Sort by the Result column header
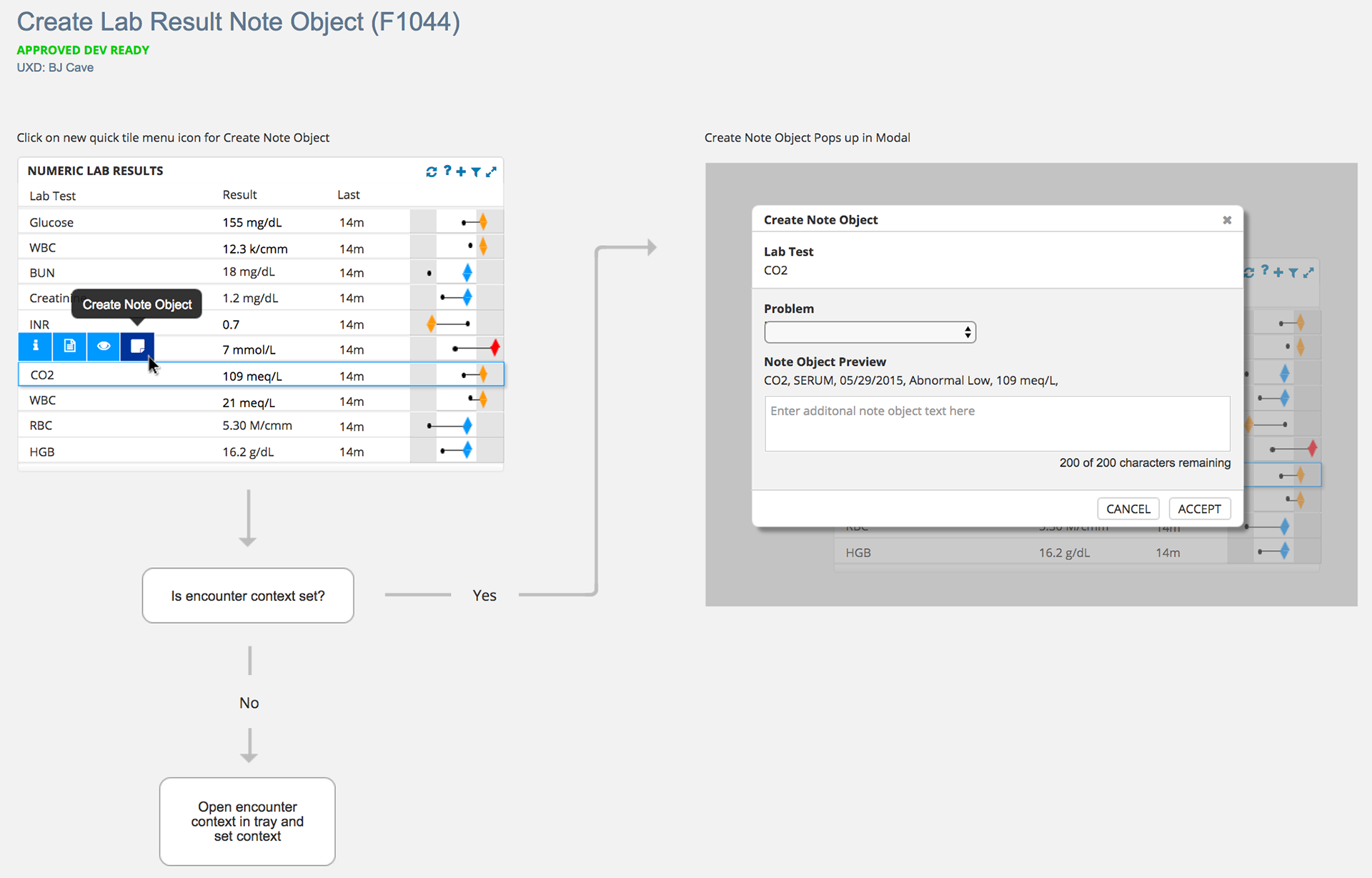This screenshot has width=1372, height=878. [239, 195]
